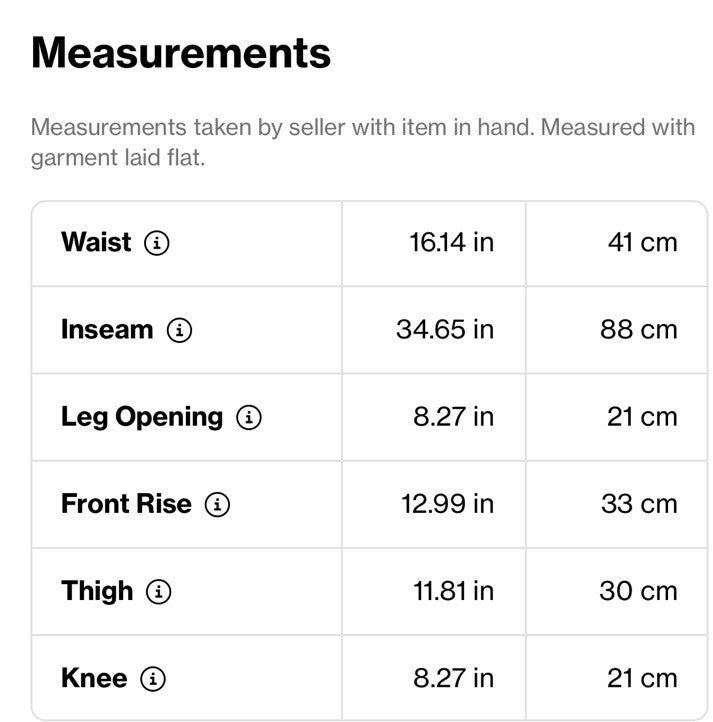Click the 34.65 in inseam value
The height and width of the screenshot is (722, 713).
pos(445,330)
